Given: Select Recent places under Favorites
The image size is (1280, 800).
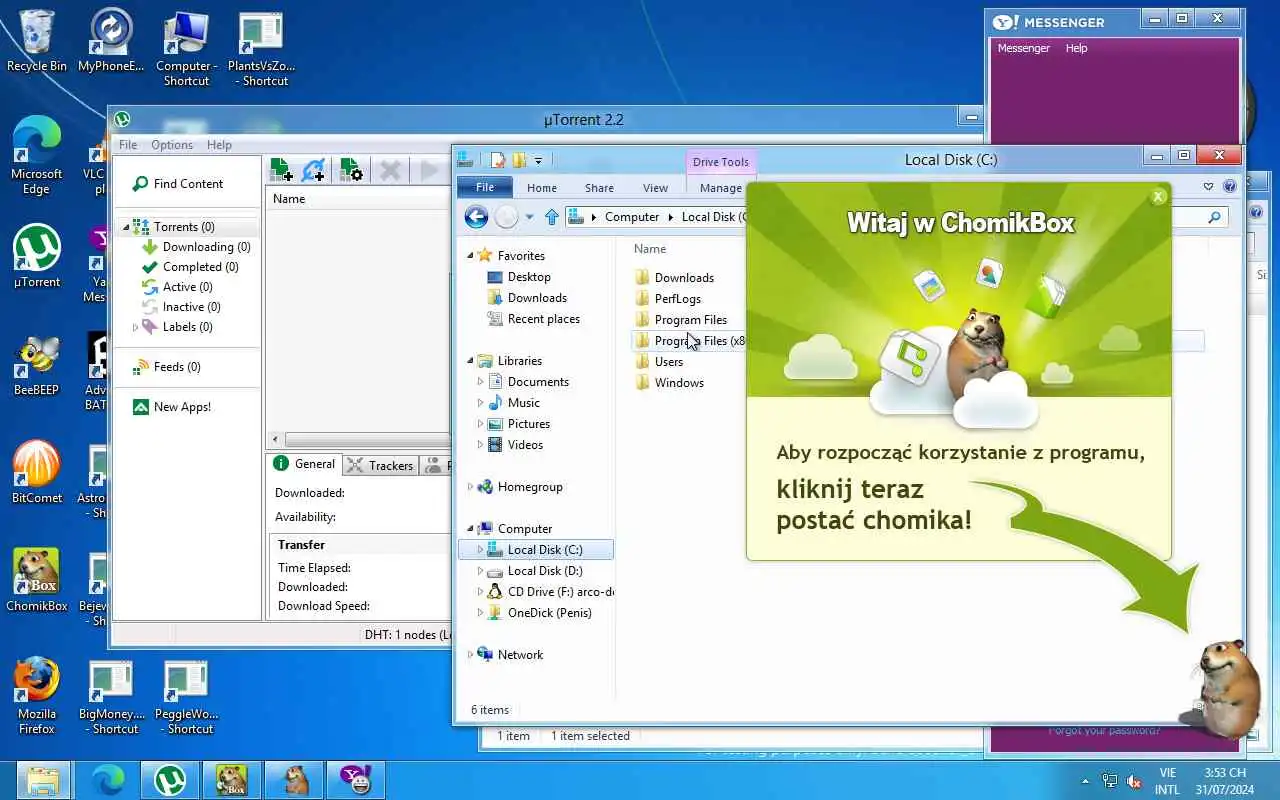Looking at the screenshot, I should (543, 319).
